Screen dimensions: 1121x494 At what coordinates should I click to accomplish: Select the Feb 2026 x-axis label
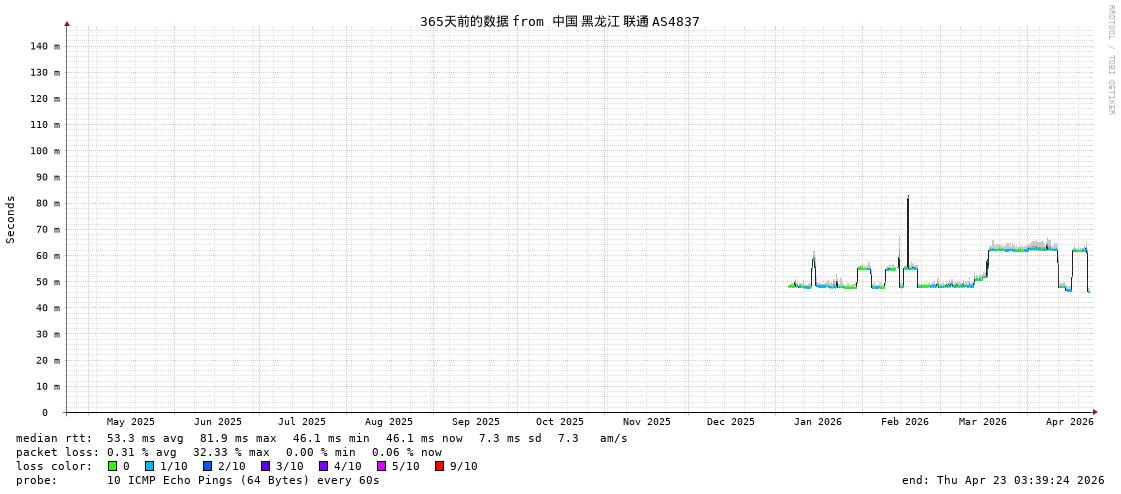(x=904, y=422)
